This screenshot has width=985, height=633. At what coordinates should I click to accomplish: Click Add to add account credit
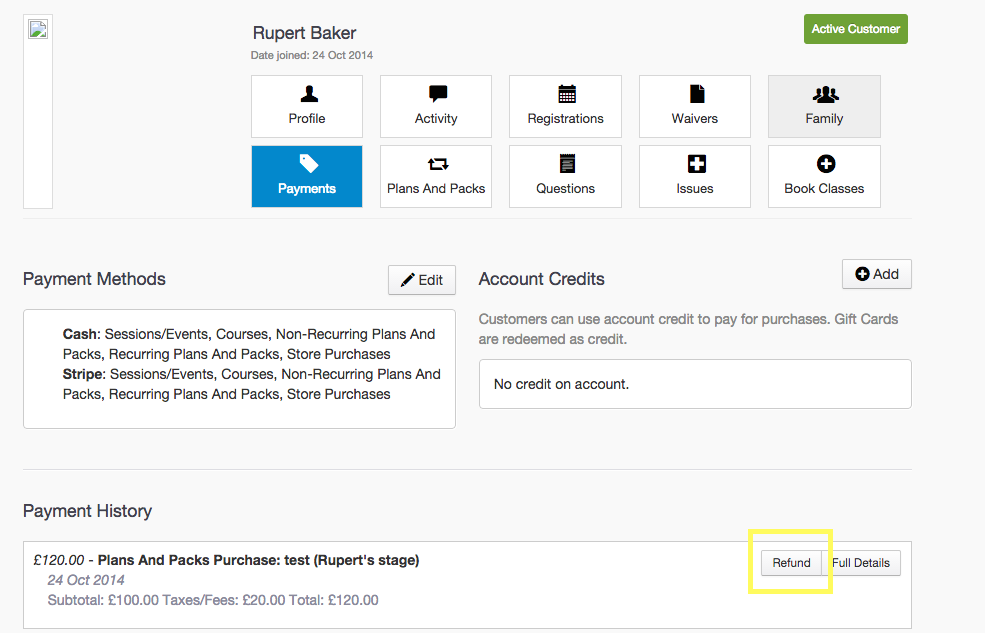pos(876,274)
